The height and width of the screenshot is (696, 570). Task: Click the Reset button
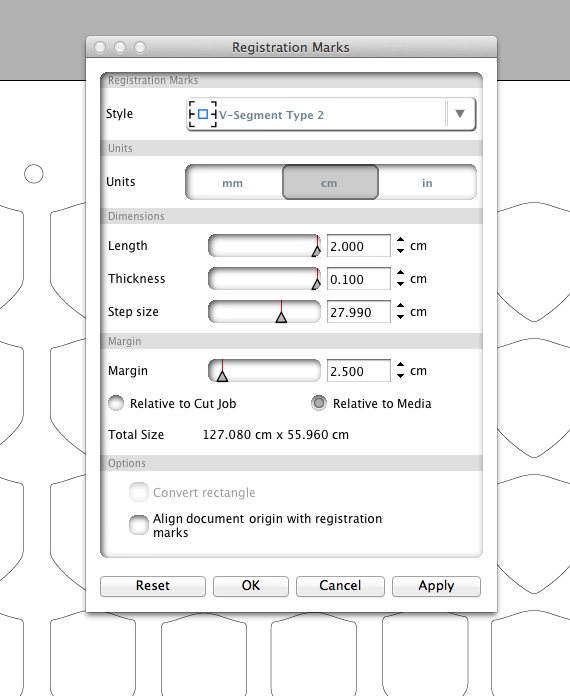click(153, 586)
